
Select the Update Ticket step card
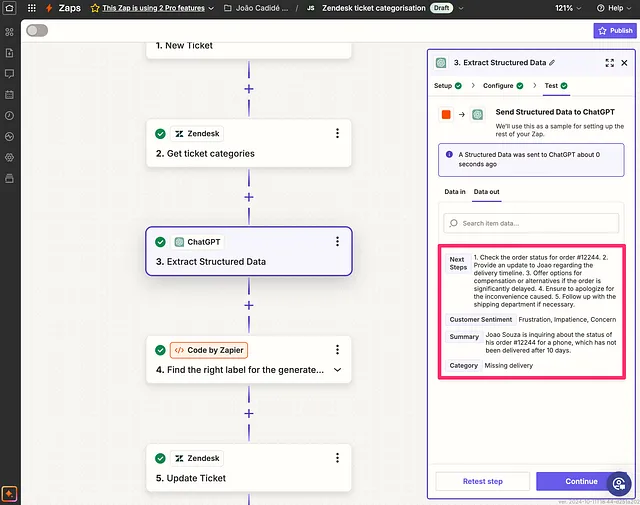click(x=249, y=468)
